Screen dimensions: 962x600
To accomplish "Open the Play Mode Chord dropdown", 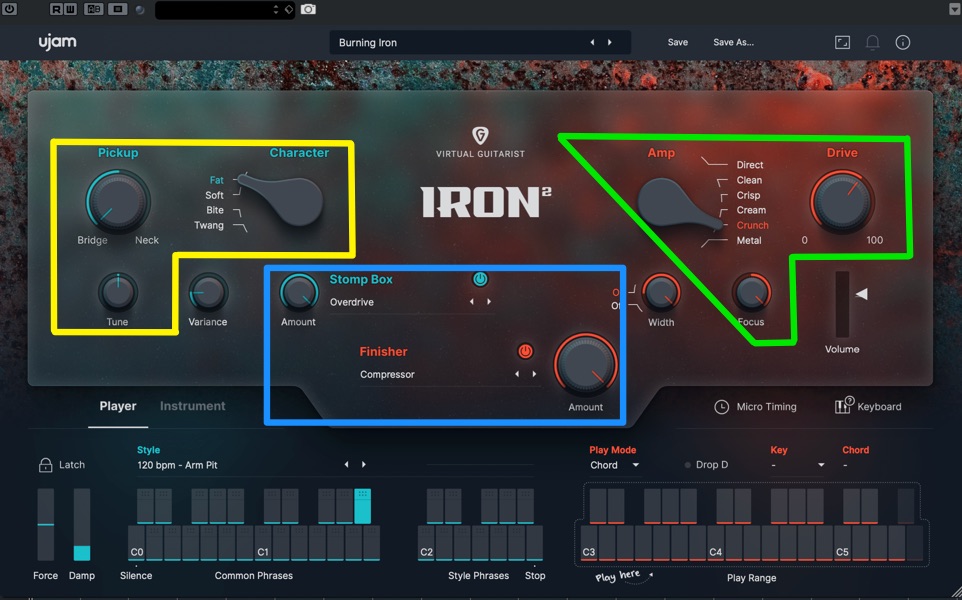I will click(x=614, y=465).
